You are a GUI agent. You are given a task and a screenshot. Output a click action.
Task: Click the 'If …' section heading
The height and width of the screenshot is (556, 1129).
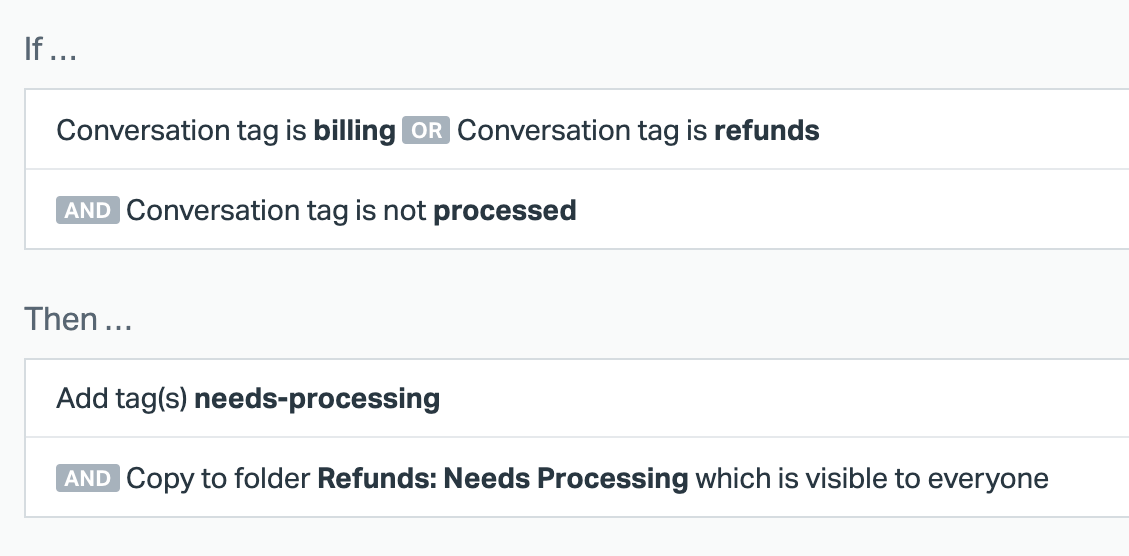(x=50, y=50)
